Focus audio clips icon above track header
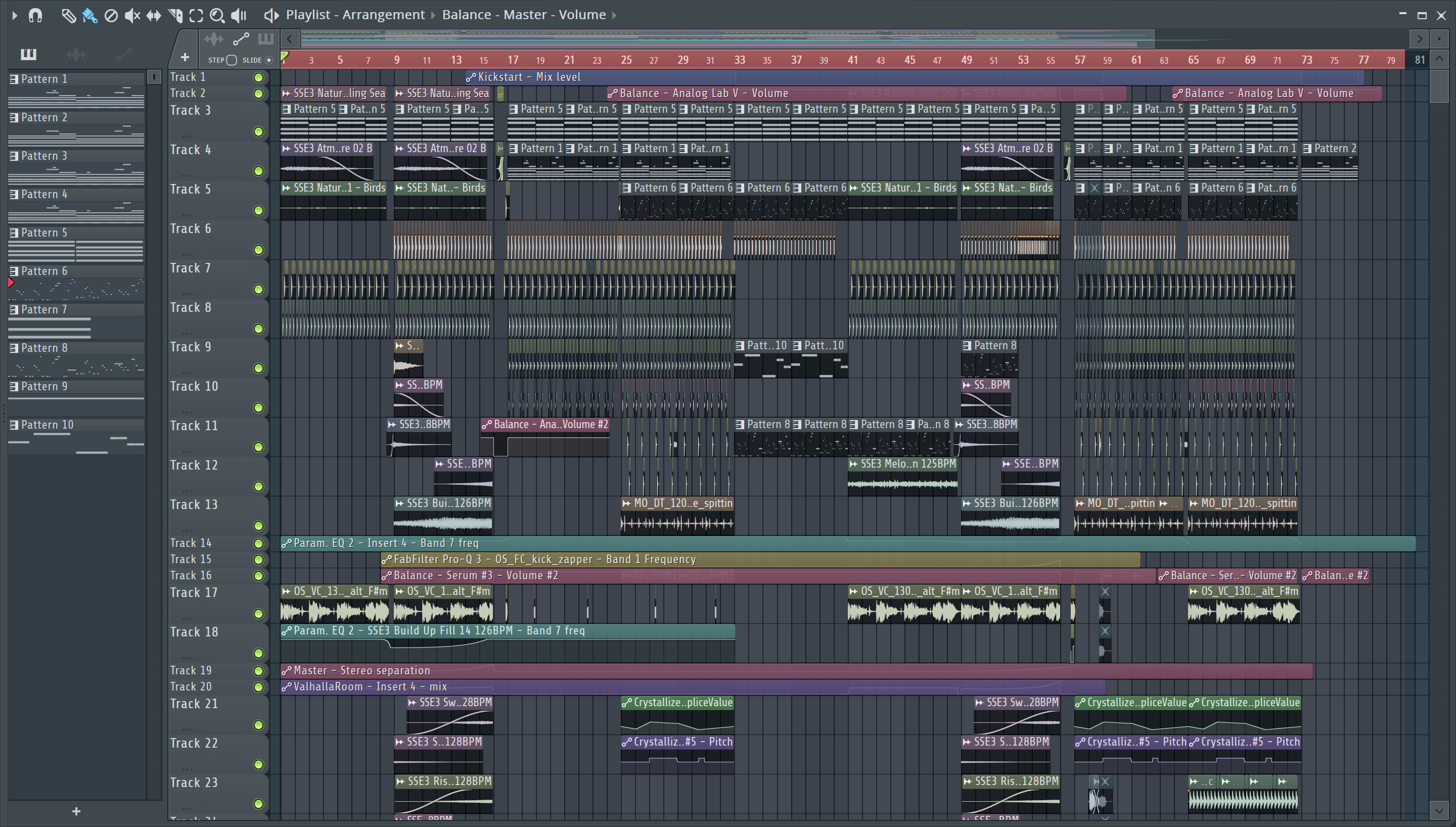The width and height of the screenshot is (1456, 827). coord(213,39)
